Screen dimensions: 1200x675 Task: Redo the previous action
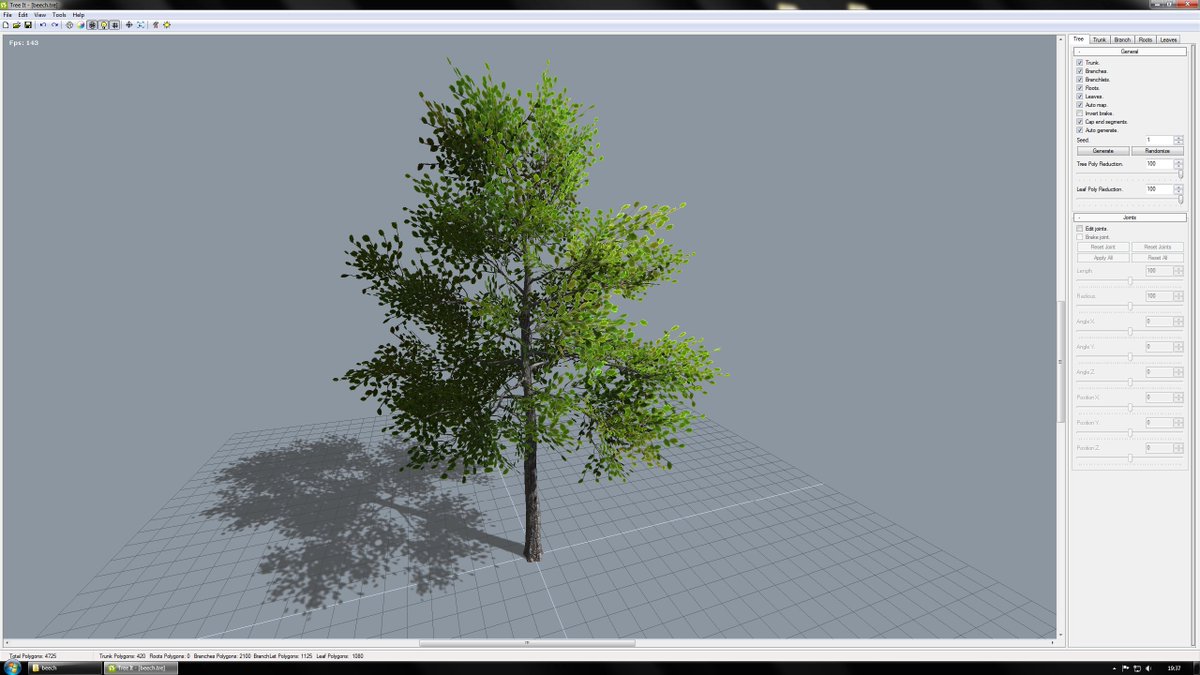(x=55, y=25)
